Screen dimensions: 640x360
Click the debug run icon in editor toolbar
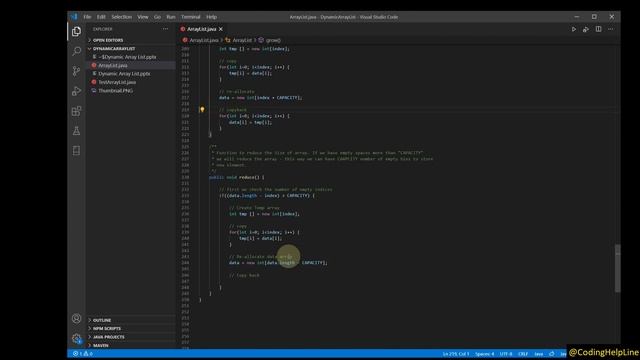tap(586, 29)
